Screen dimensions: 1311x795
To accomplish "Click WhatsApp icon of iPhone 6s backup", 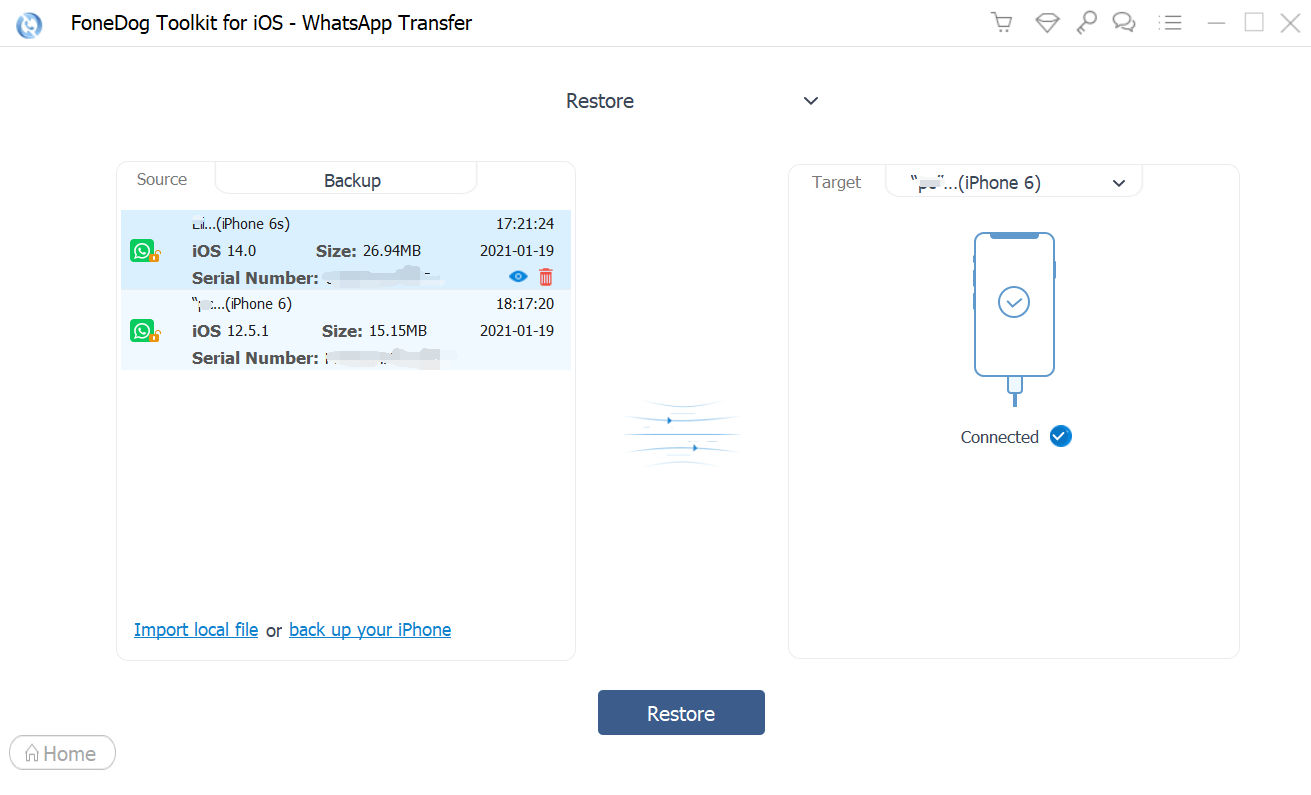I will coord(143,251).
